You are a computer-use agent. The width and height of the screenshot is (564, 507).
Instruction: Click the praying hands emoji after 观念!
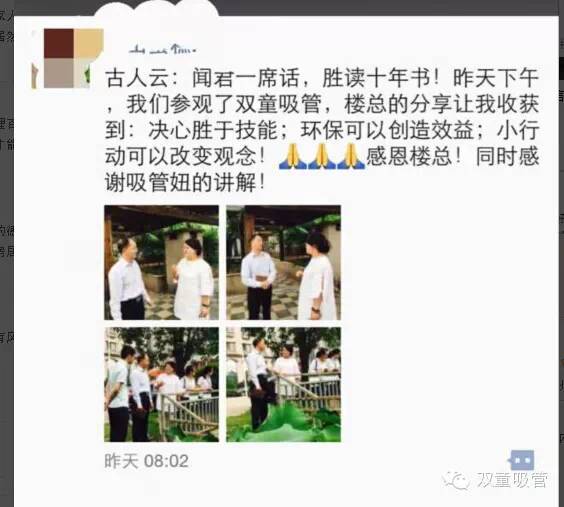(293, 156)
